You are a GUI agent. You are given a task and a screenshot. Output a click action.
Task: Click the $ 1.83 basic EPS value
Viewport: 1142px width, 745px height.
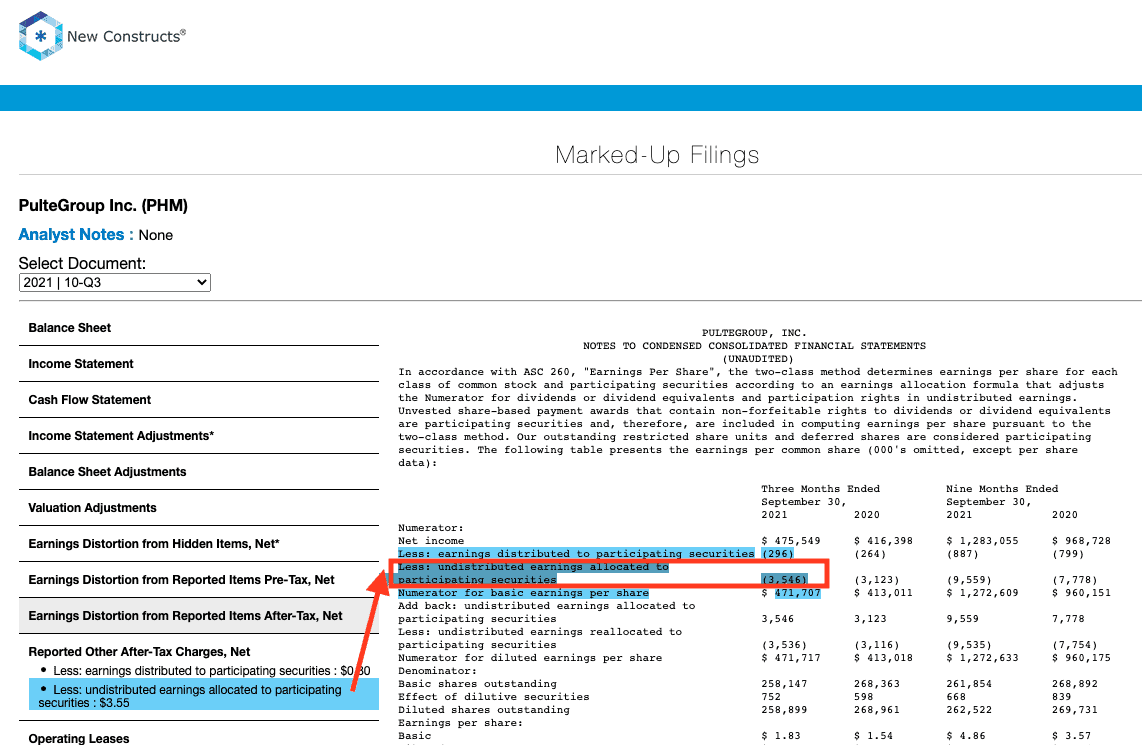(x=781, y=736)
